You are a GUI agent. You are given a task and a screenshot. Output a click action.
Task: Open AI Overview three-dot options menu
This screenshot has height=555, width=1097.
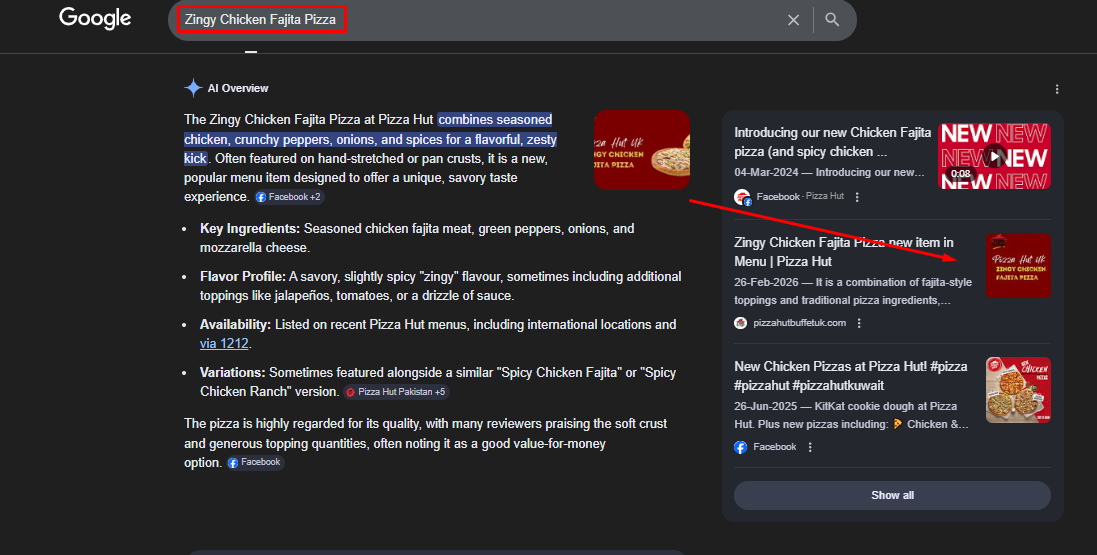(x=1057, y=89)
